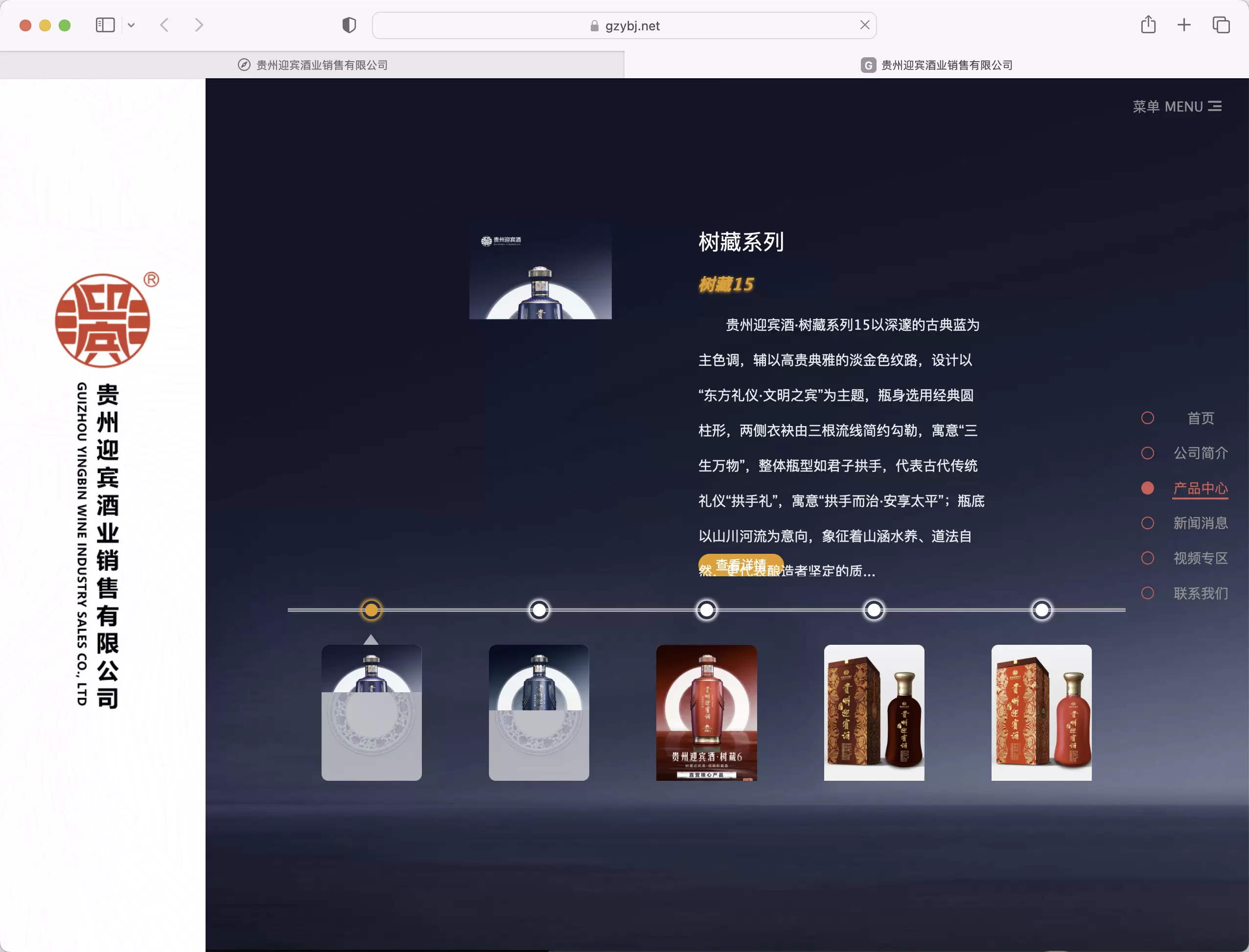Click the filled bullet beside 产品中心

1148,488
